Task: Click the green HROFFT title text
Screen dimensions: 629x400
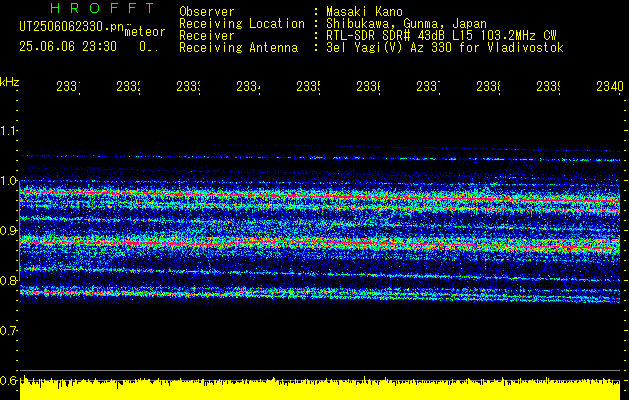Action: (x=103, y=8)
